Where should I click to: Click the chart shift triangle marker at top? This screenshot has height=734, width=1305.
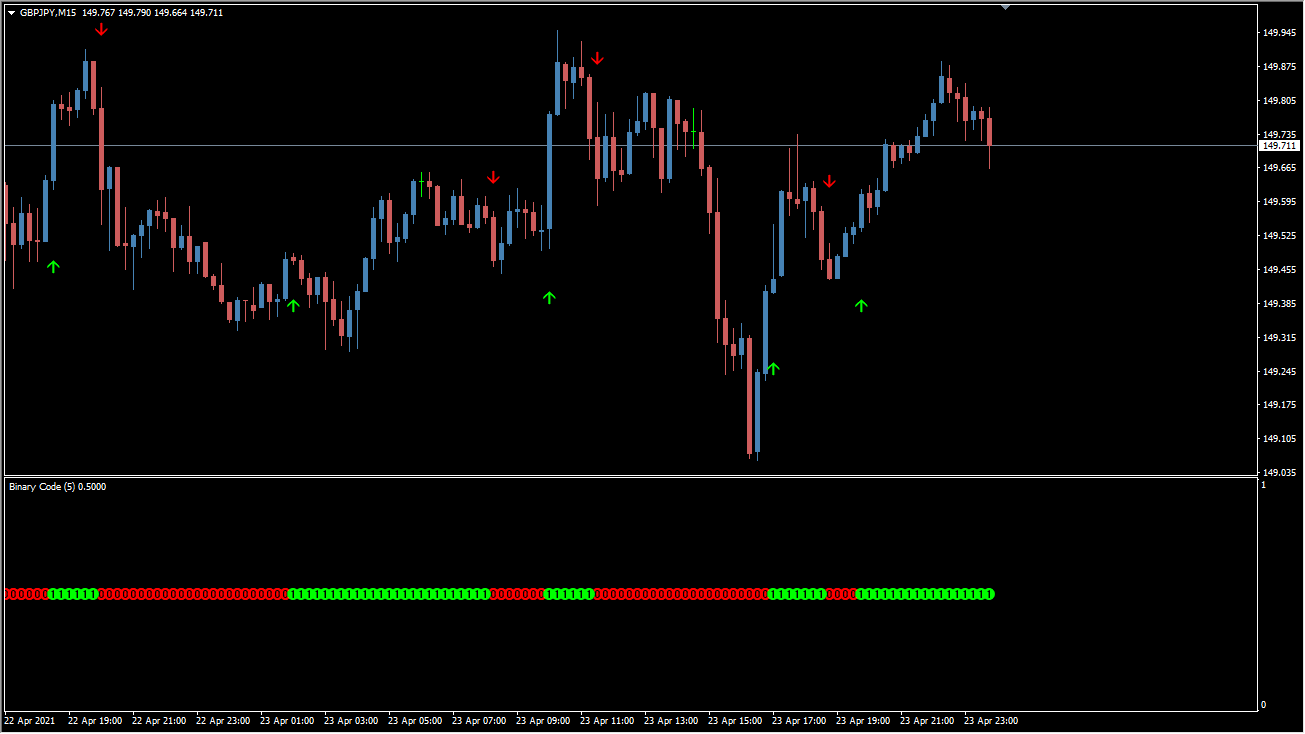tap(1006, 7)
